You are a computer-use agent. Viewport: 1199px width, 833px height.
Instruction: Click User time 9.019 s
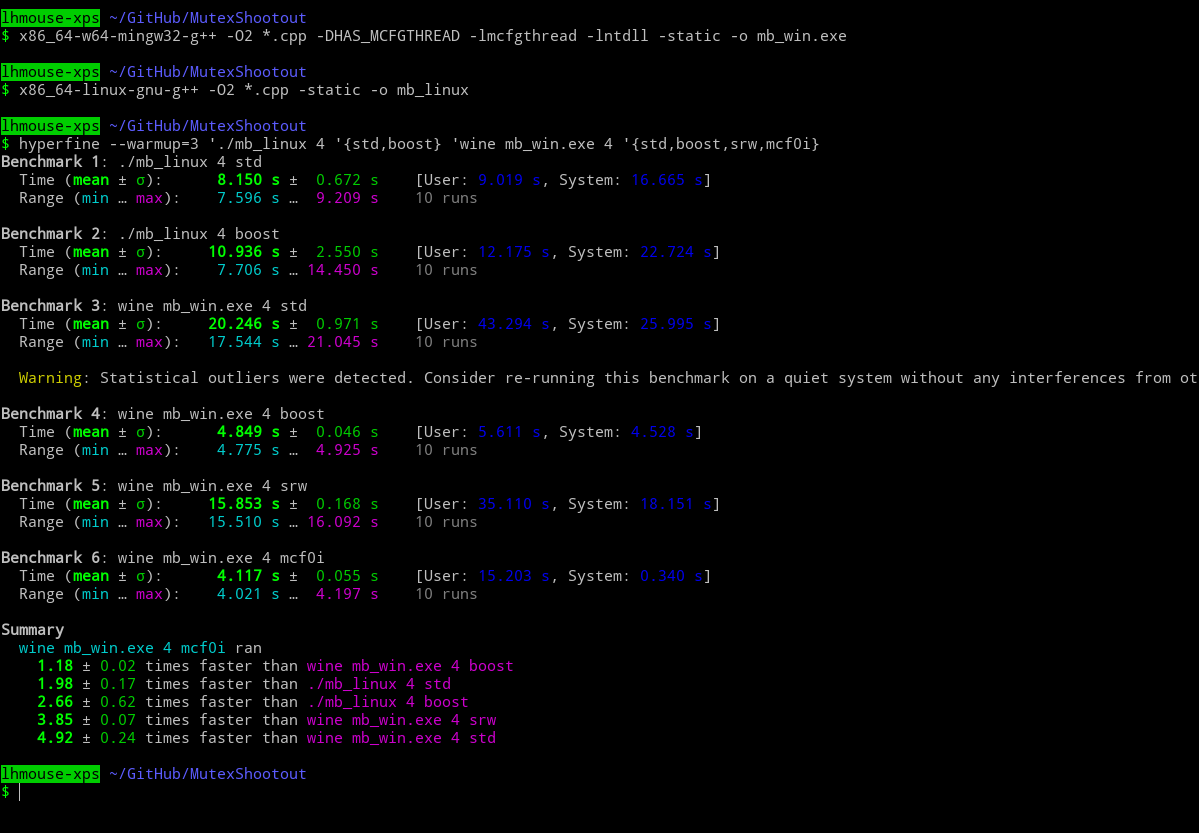509,181
